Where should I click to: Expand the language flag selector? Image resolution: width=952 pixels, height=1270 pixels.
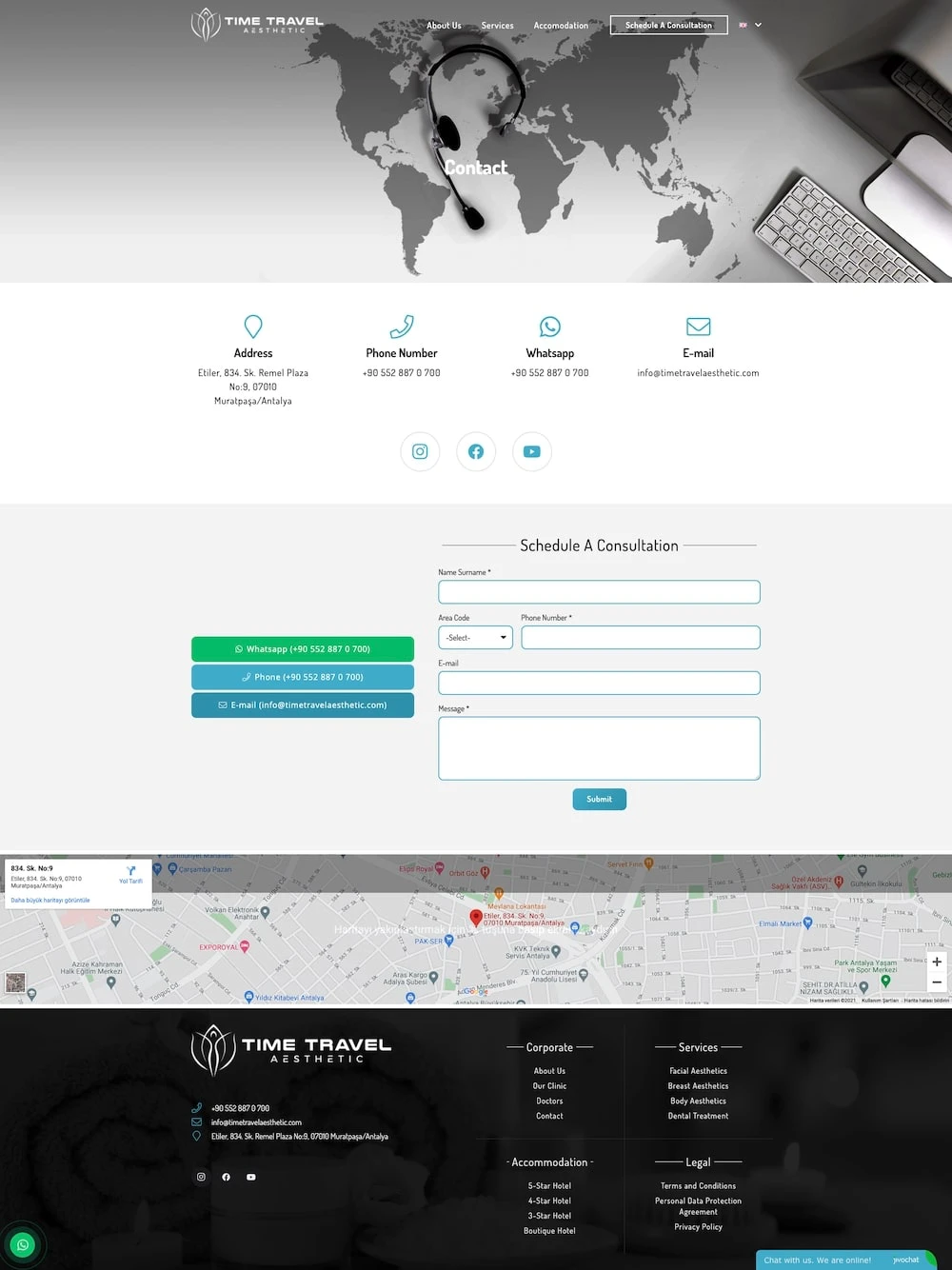click(750, 25)
